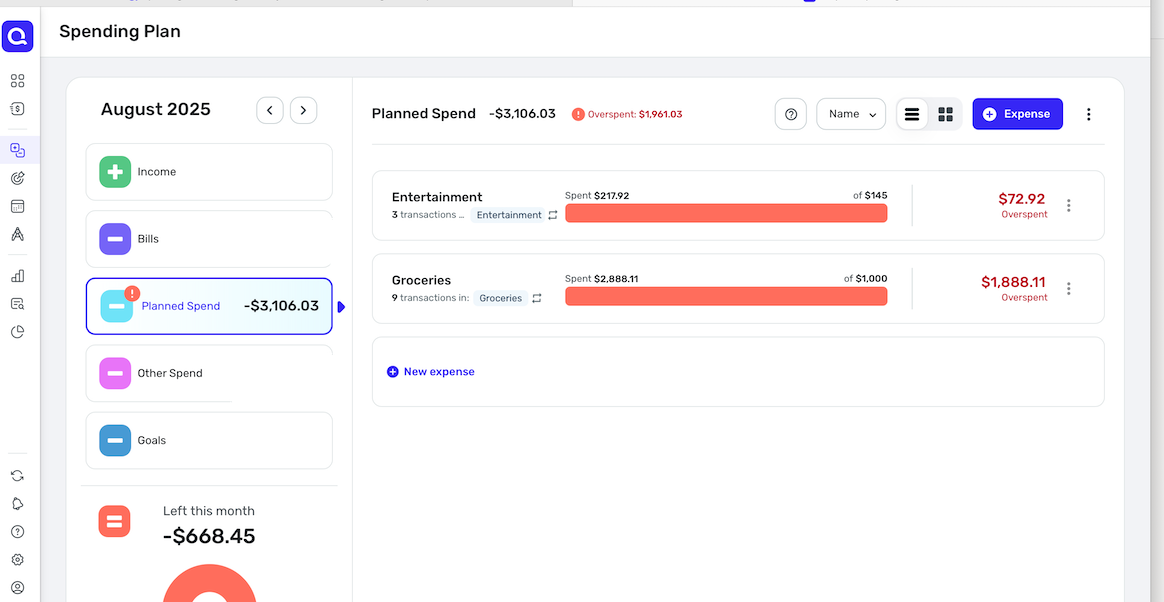Open the settings gear icon

(18, 560)
